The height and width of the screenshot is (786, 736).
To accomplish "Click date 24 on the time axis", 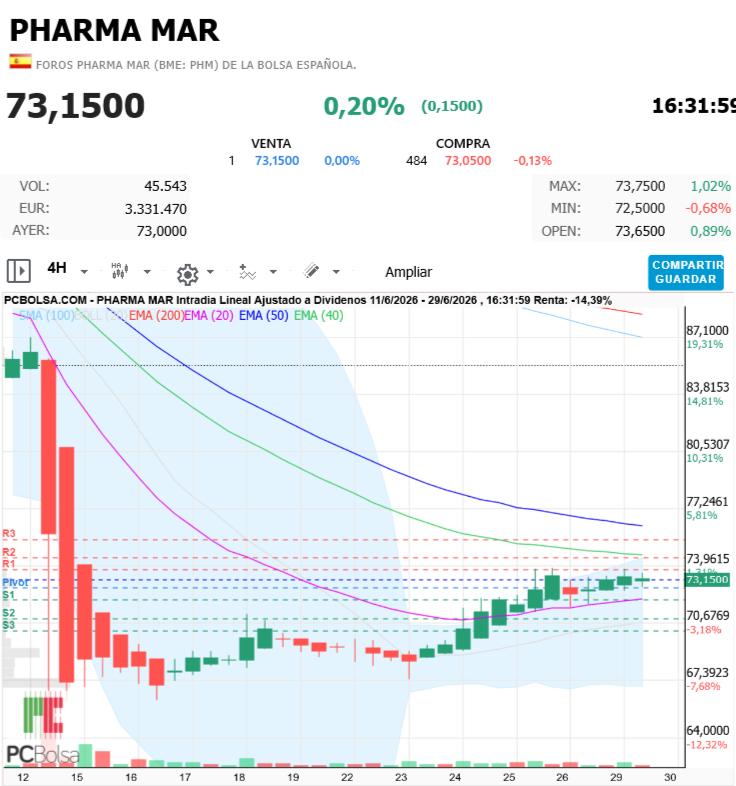I will click(x=455, y=777).
